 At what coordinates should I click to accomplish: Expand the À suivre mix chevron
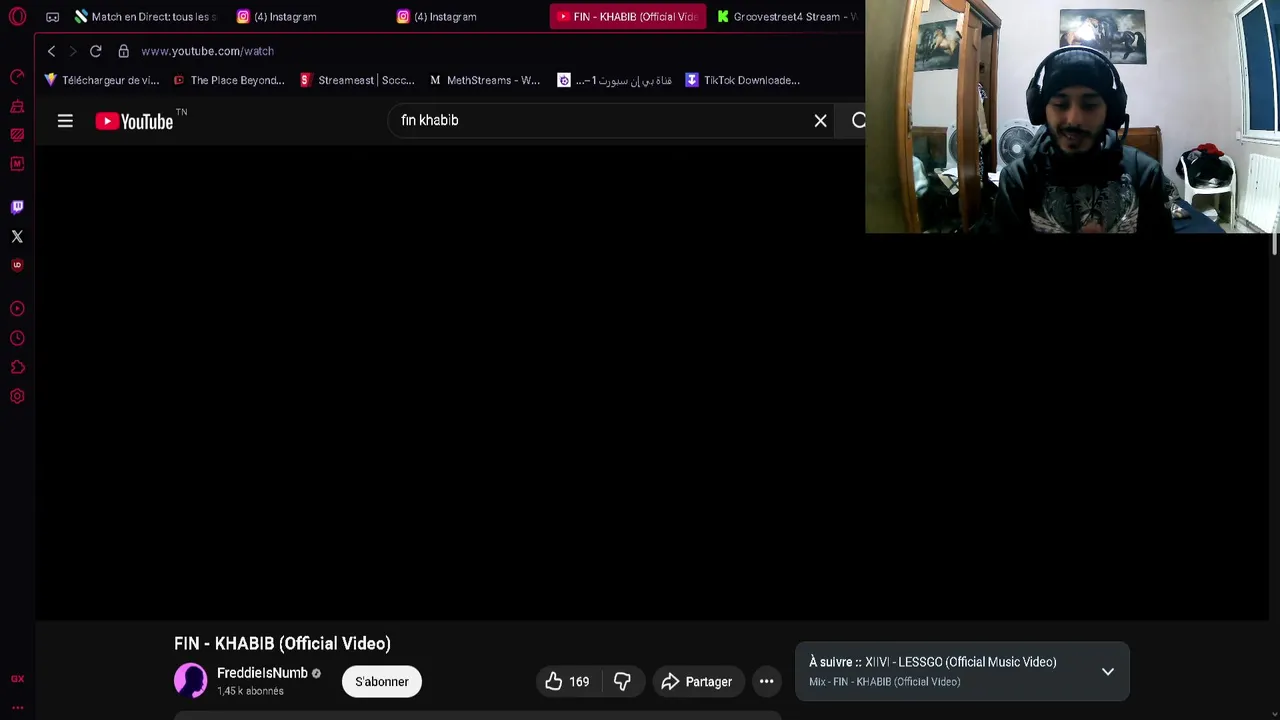[1108, 672]
